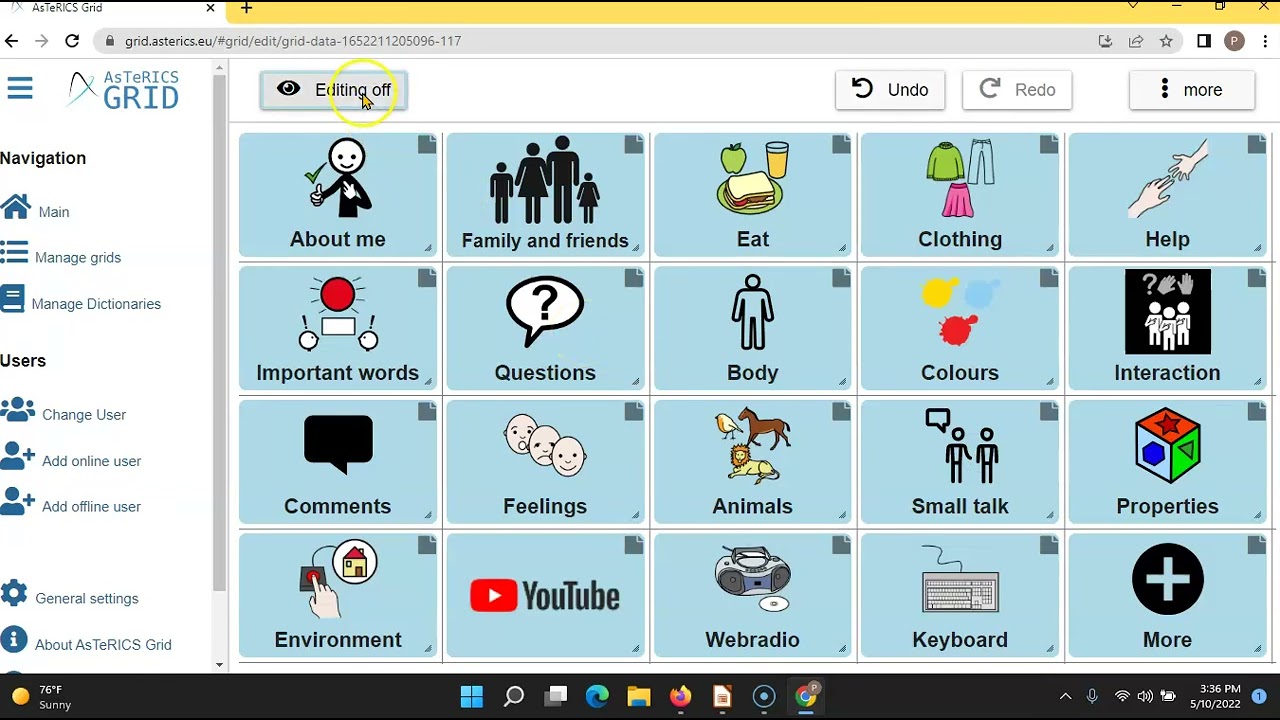This screenshot has height=720, width=1280.
Task: Select the Comments grid cell
Action: tap(338, 461)
